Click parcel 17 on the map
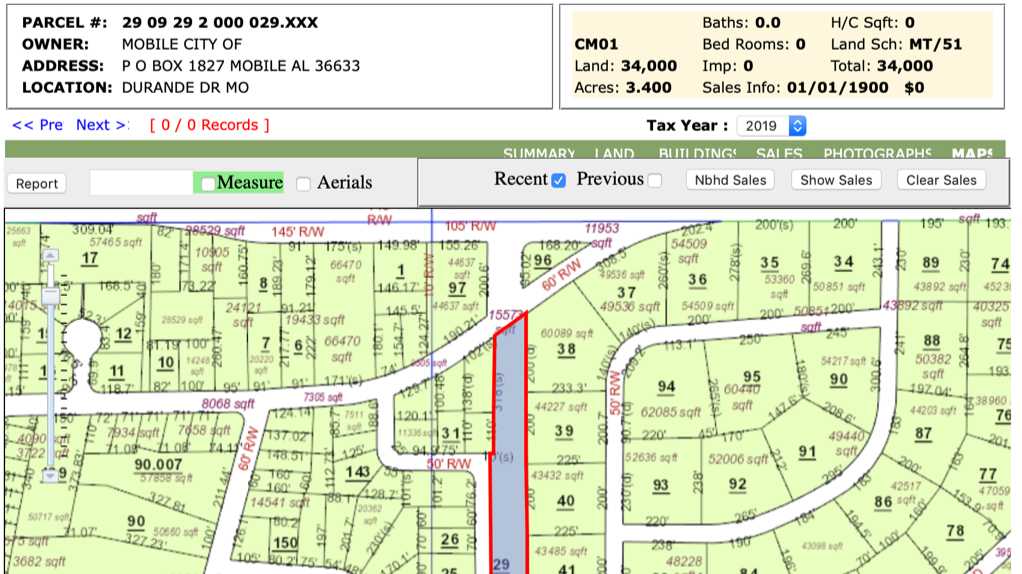Image resolution: width=1022 pixels, height=574 pixels. point(89,258)
